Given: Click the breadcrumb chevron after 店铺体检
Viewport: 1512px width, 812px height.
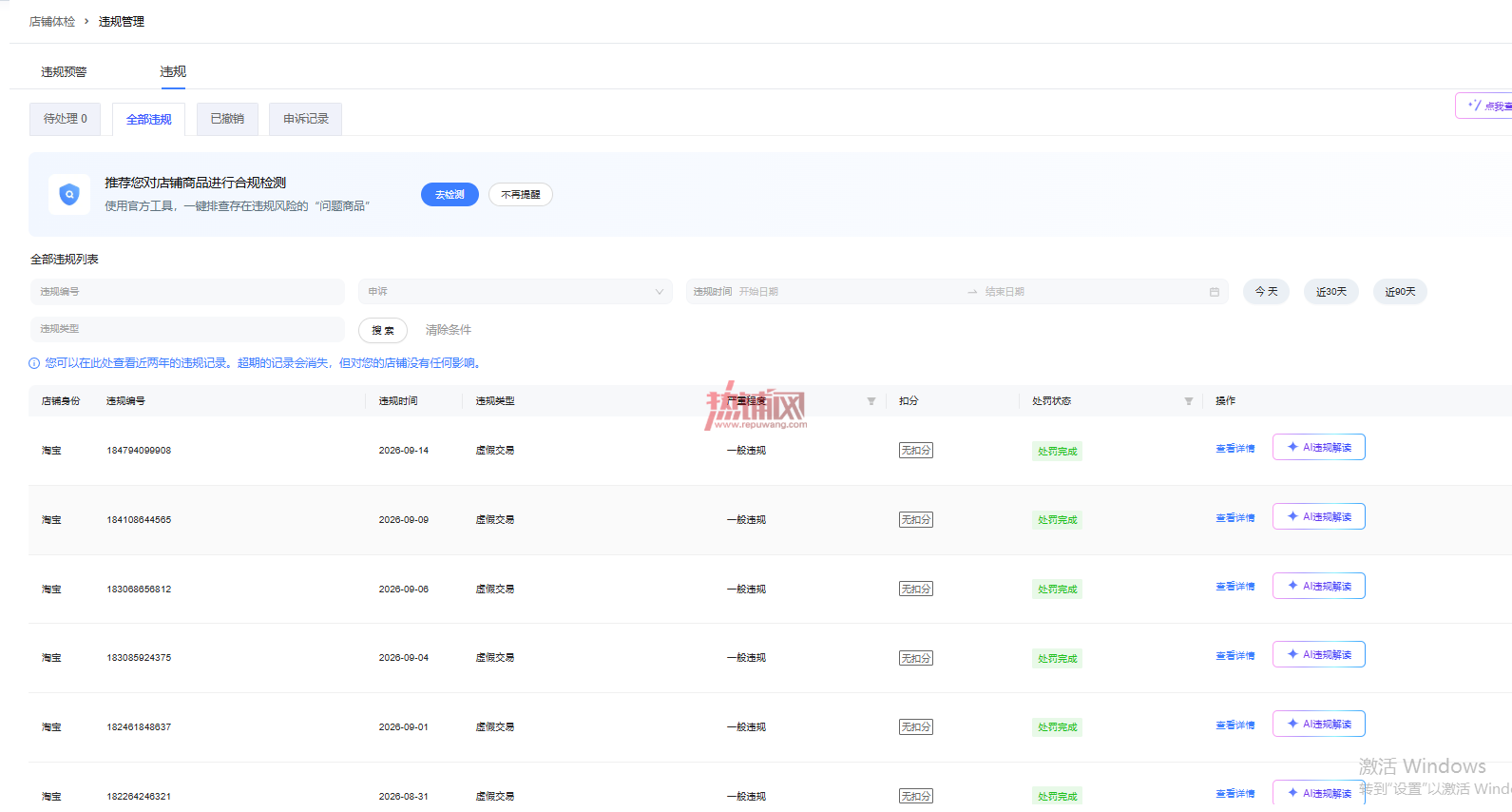Looking at the screenshot, I should point(86,21).
